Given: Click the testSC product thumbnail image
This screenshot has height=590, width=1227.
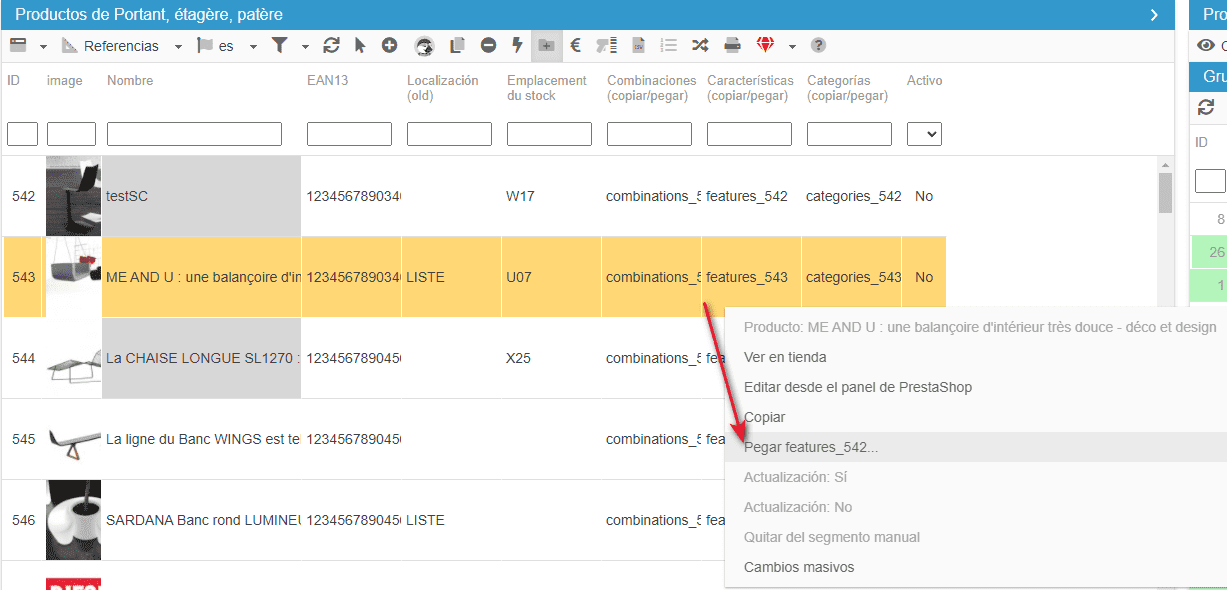Looking at the screenshot, I should tap(73, 196).
